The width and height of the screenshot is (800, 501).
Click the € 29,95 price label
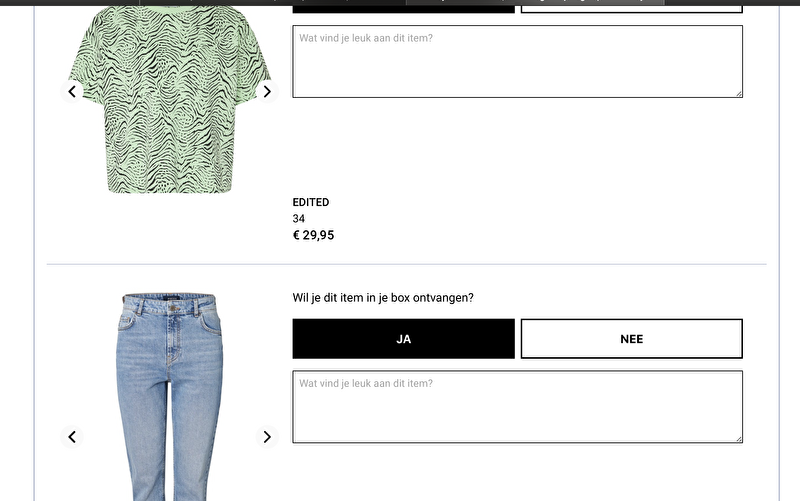coord(313,235)
